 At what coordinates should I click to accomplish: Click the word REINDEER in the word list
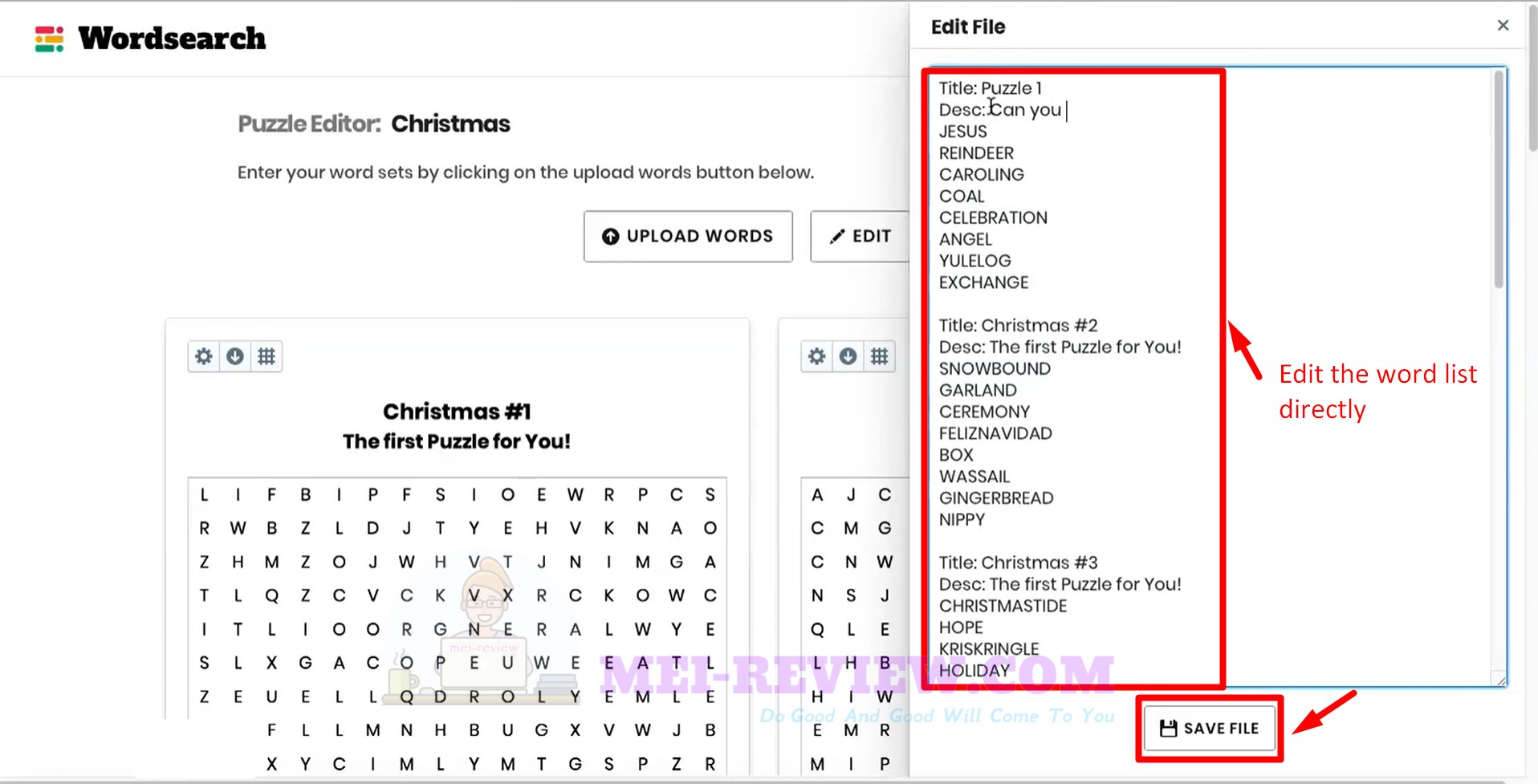[976, 153]
